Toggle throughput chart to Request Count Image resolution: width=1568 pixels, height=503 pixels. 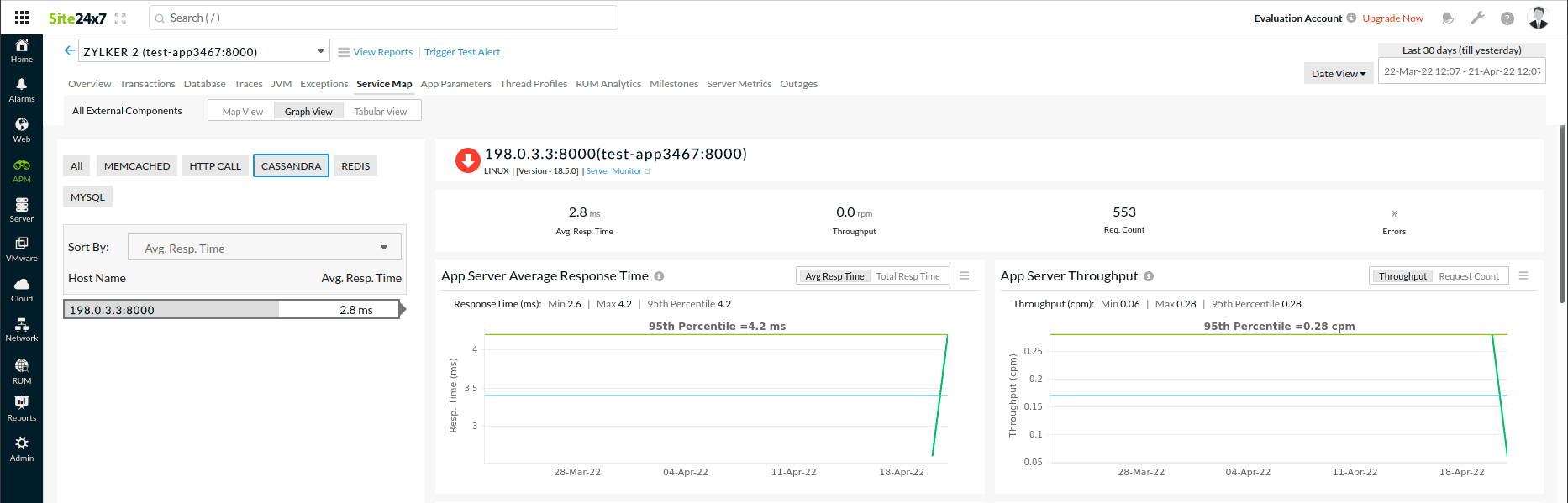pyautogui.click(x=1468, y=276)
